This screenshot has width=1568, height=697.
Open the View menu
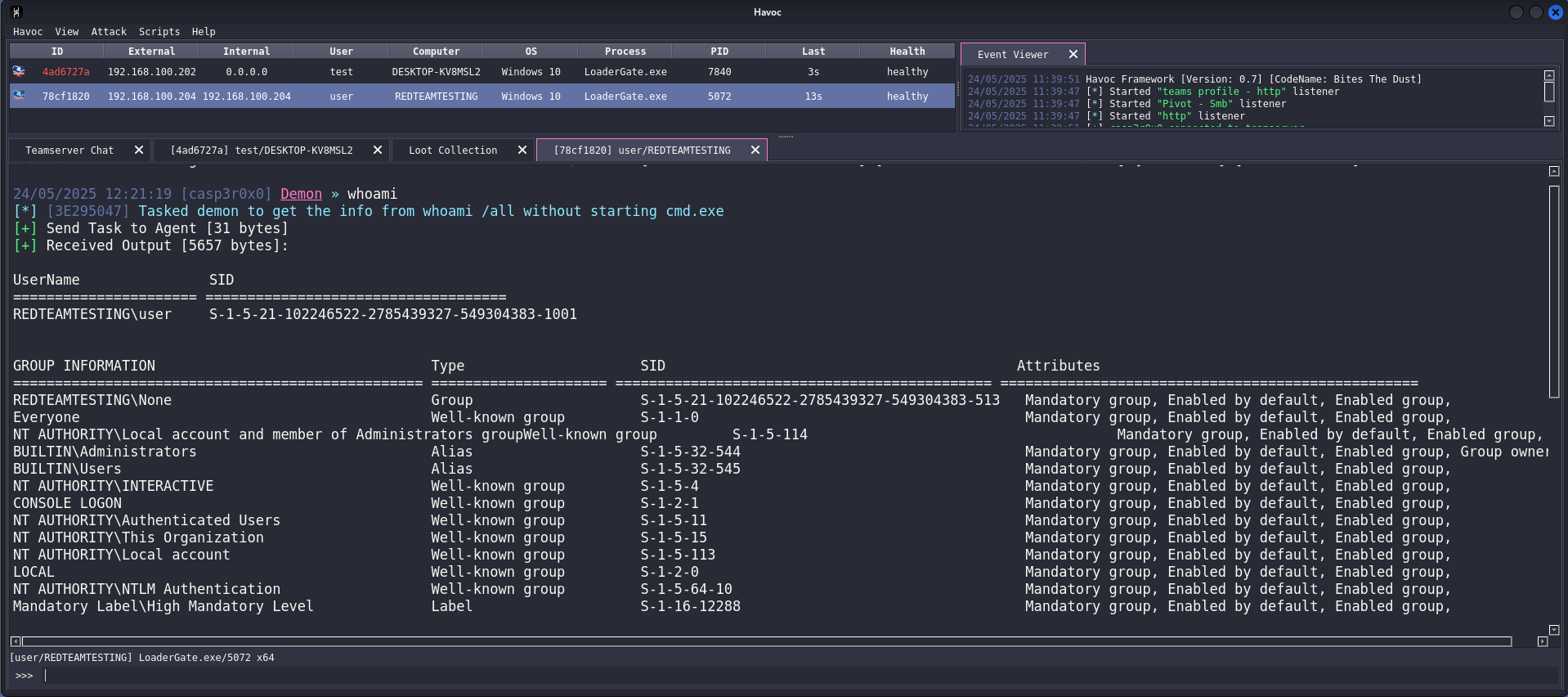pyautogui.click(x=67, y=32)
